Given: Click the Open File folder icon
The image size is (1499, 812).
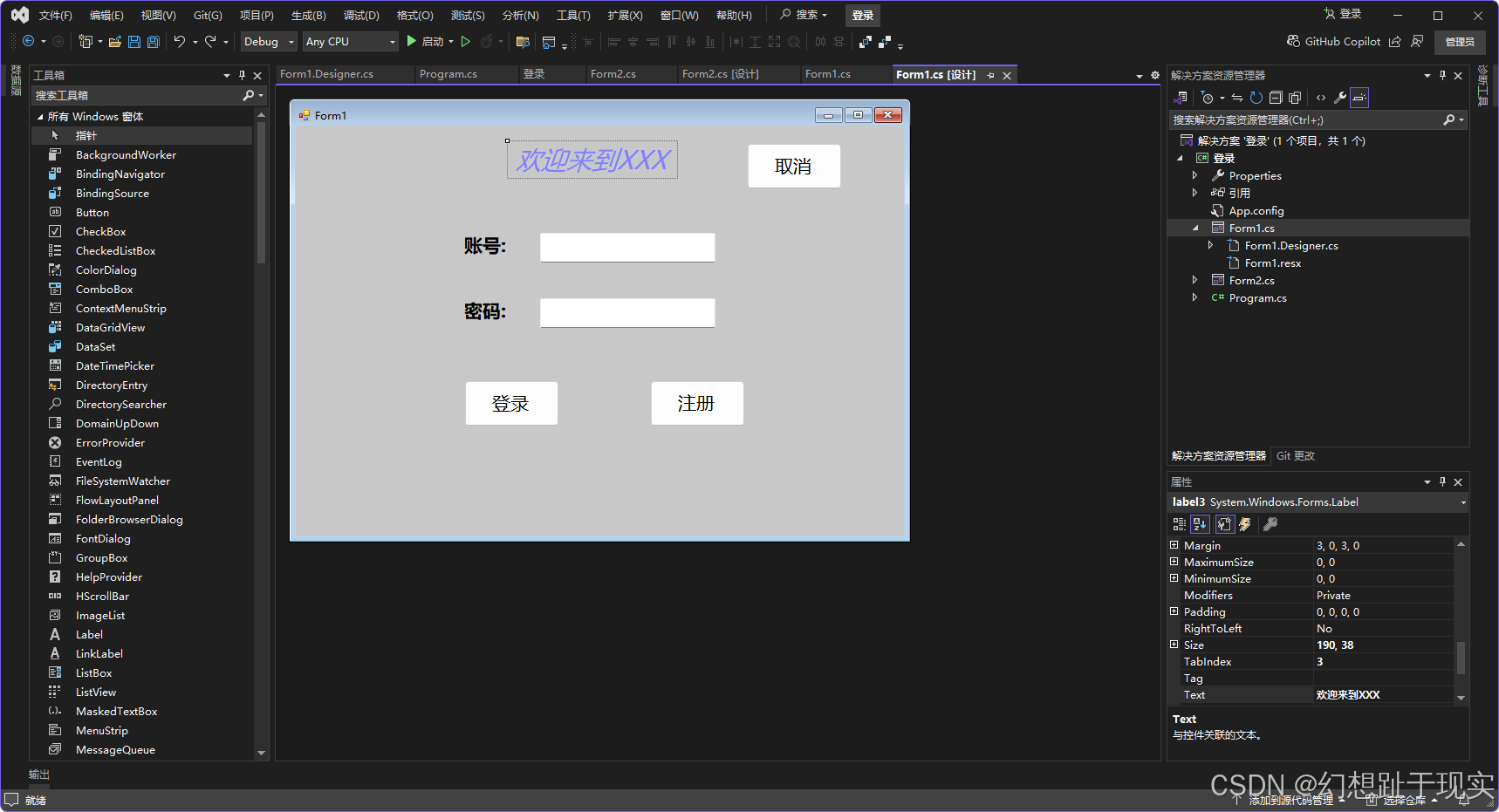Looking at the screenshot, I should coord(114,41).
